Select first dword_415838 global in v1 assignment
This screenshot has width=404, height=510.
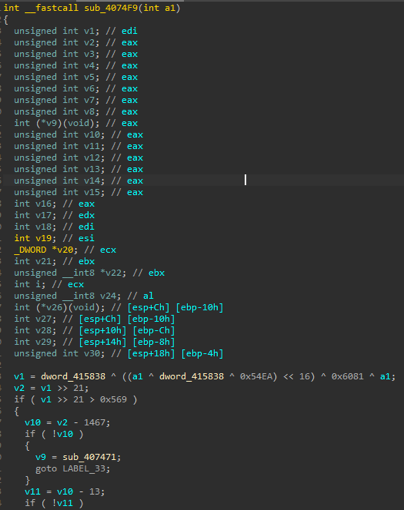tap(73, 376)
